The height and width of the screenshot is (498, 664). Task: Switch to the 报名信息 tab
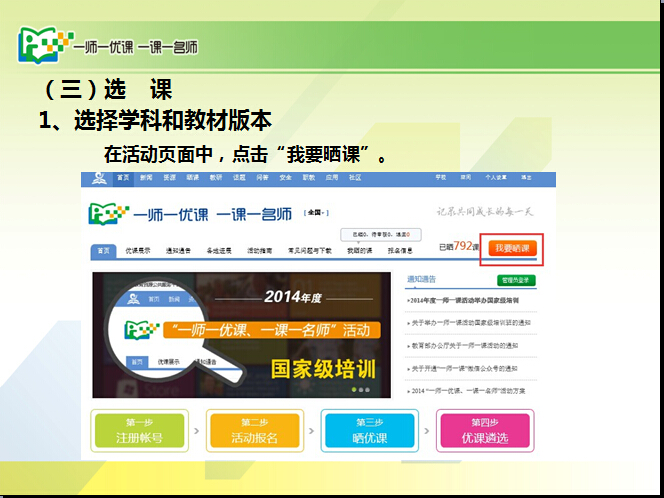(400, 251)
